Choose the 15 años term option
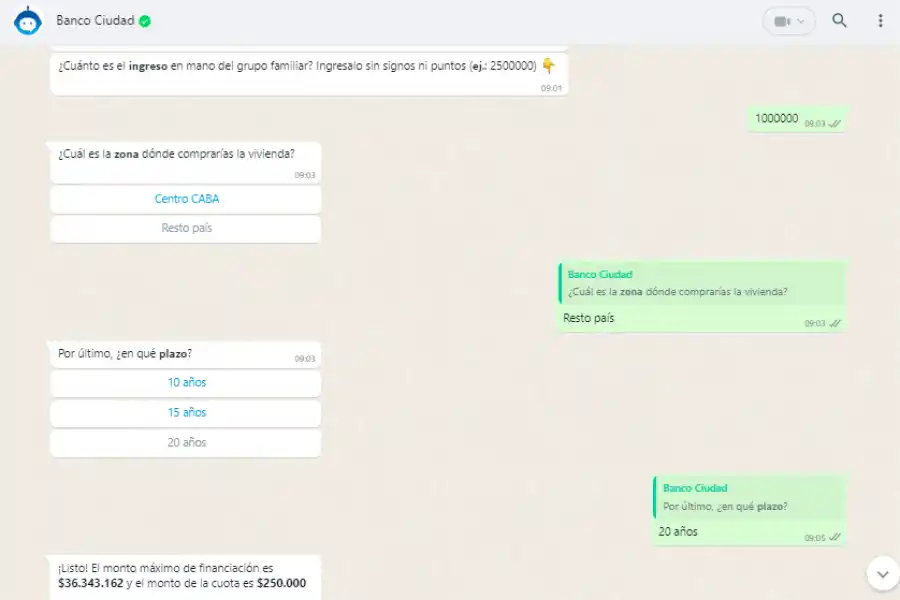This screenshot has height=600, width=900. [185, 412]
